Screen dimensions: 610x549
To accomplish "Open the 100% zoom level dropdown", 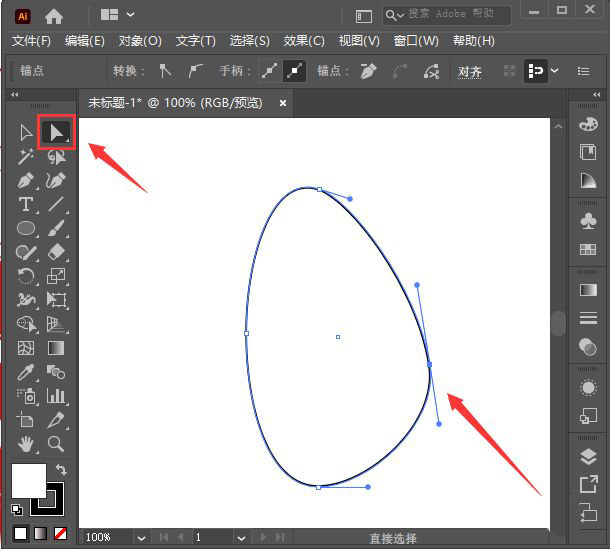I will (141, 538).
